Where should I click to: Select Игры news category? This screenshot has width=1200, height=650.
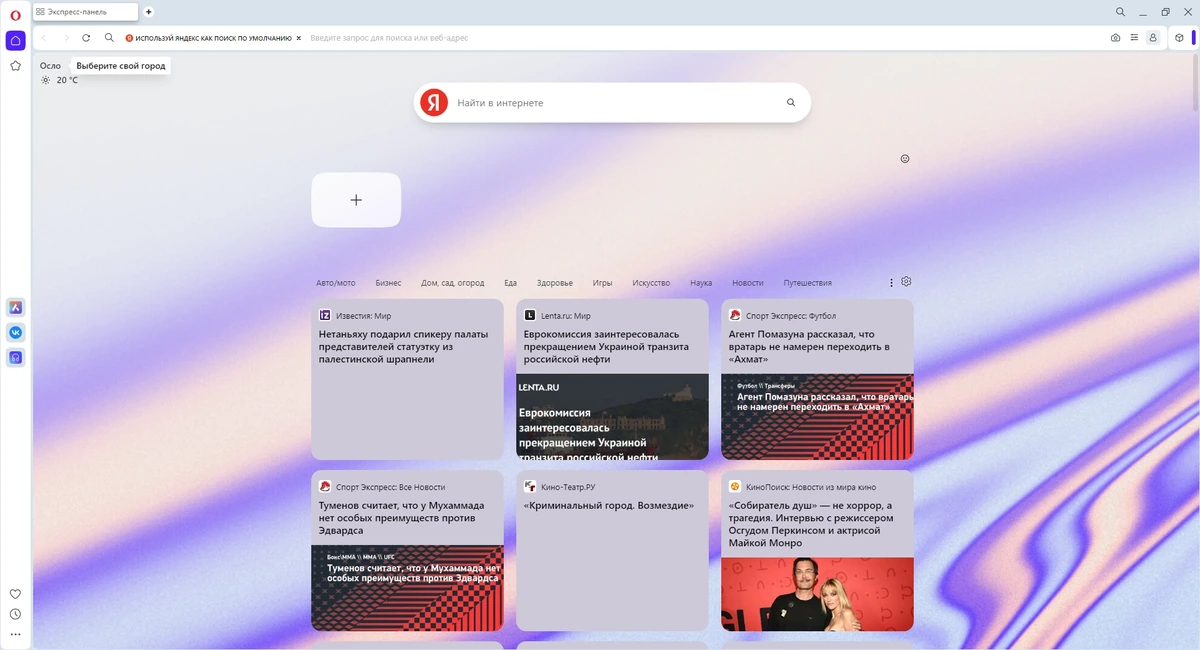(602, 283)
